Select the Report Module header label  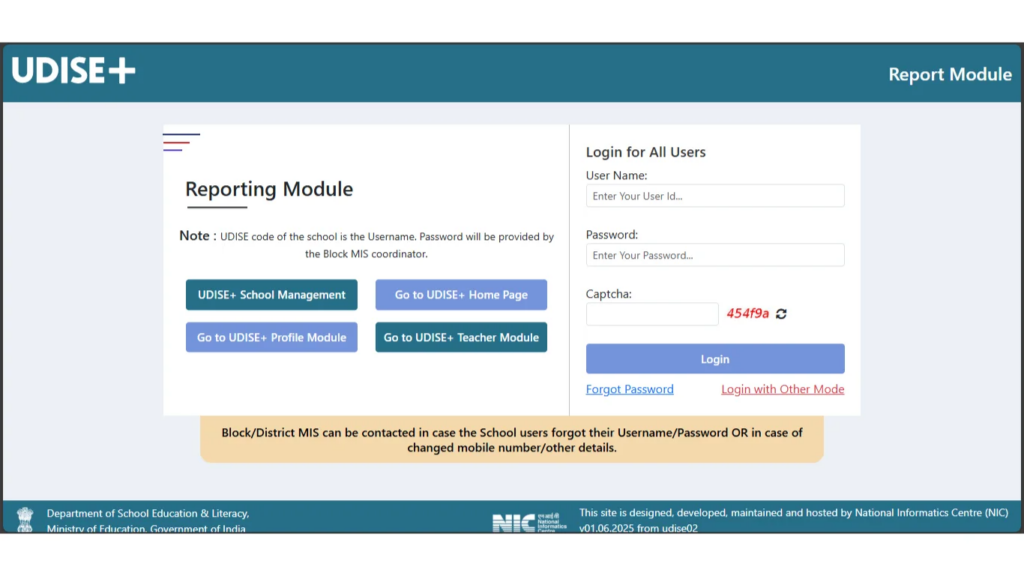(x=949, y=74)
